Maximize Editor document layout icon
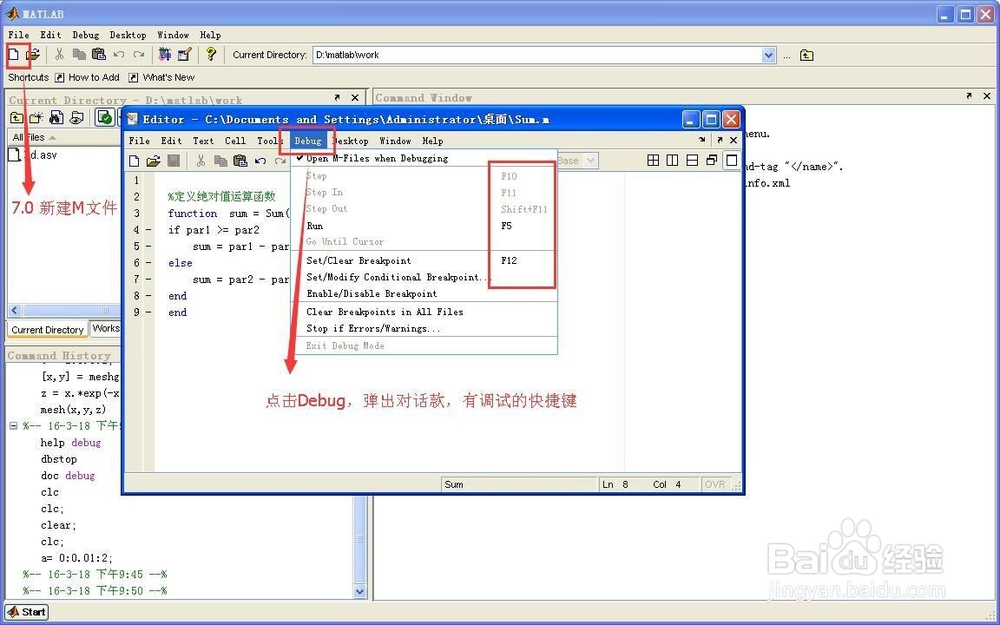The height and width of the screenshot is (625, 1000). click(x=732, y=160)
